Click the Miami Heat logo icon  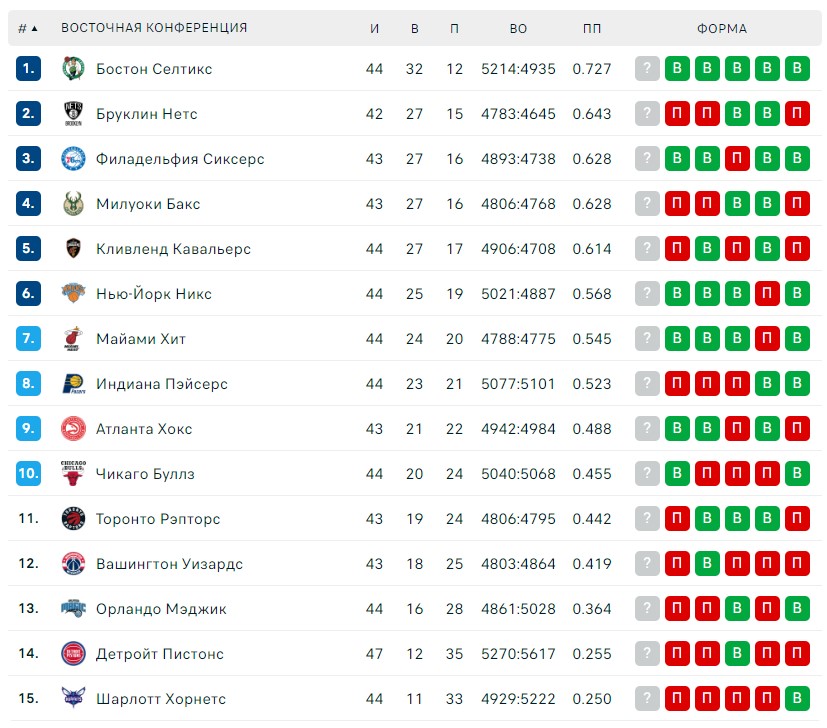tap(73, 338)
